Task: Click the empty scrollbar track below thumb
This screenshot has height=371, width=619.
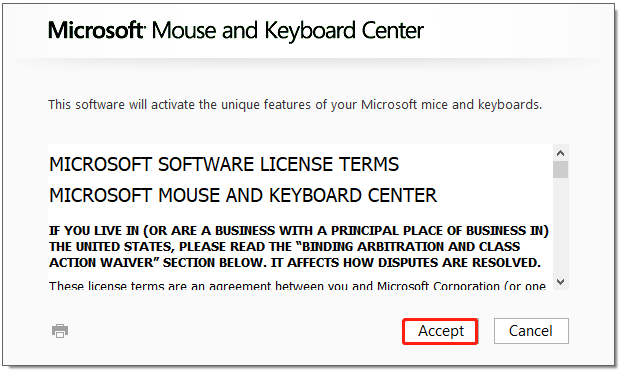Action: tap(561, 226)
